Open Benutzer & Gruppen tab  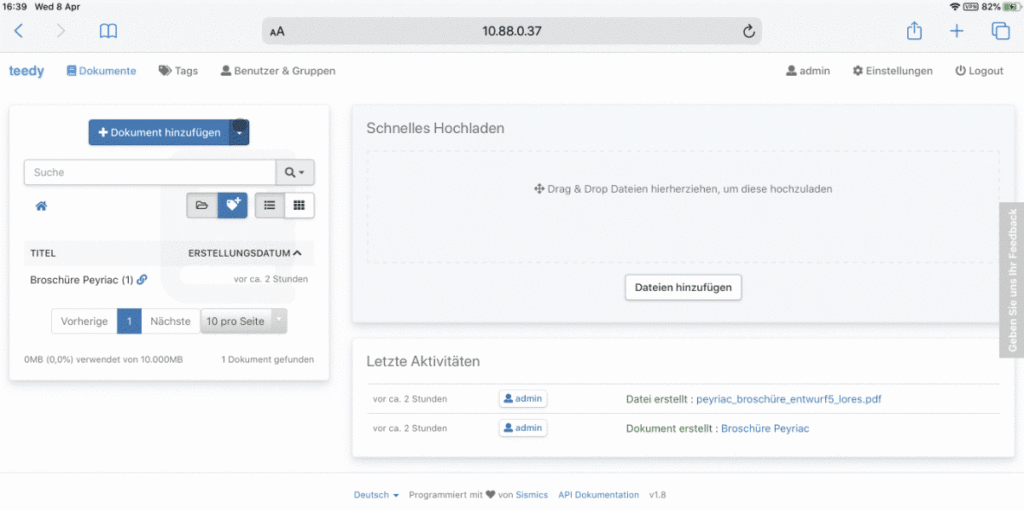click(x=278, y=71)
